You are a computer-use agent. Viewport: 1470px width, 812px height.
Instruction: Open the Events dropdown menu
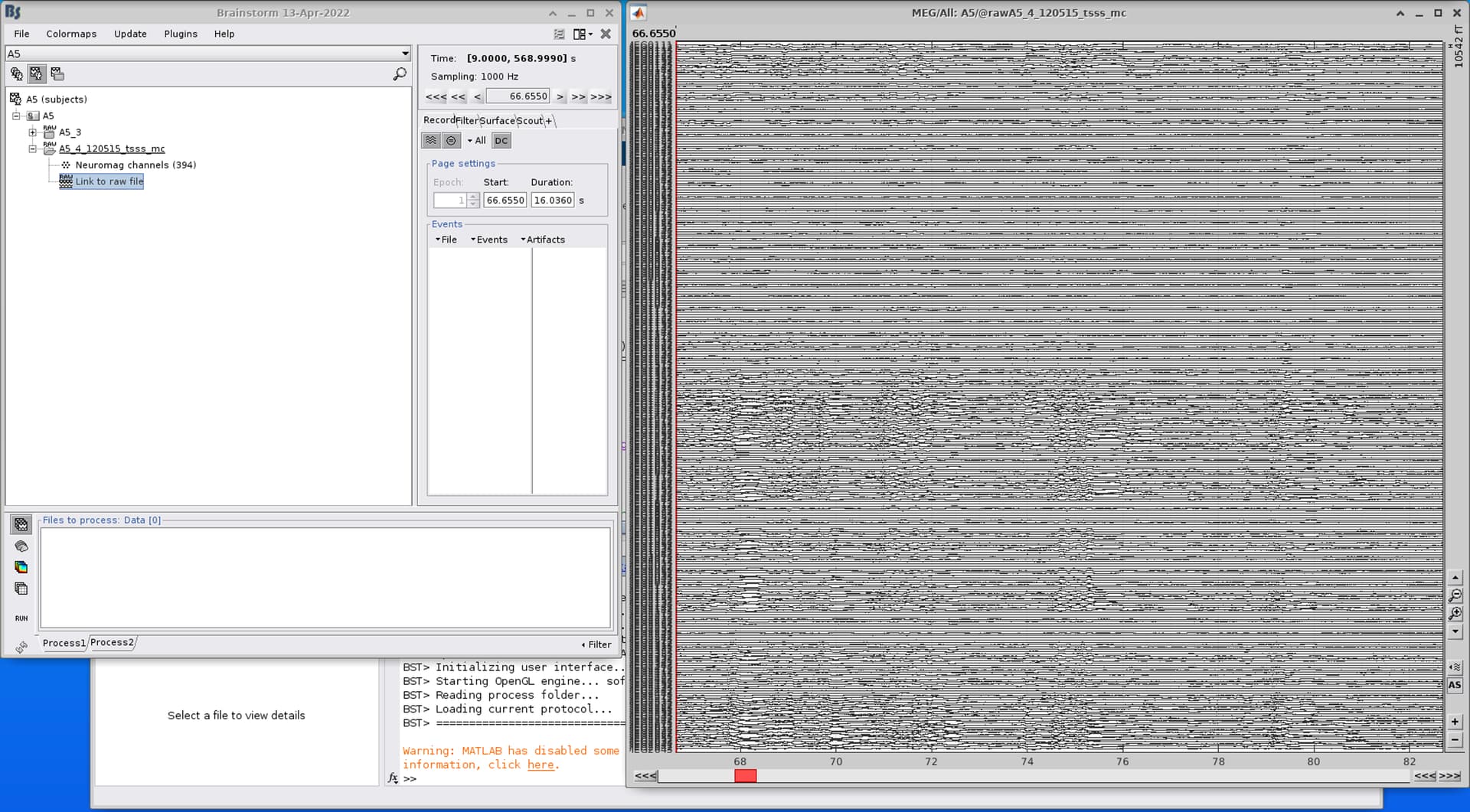(489, 240)
